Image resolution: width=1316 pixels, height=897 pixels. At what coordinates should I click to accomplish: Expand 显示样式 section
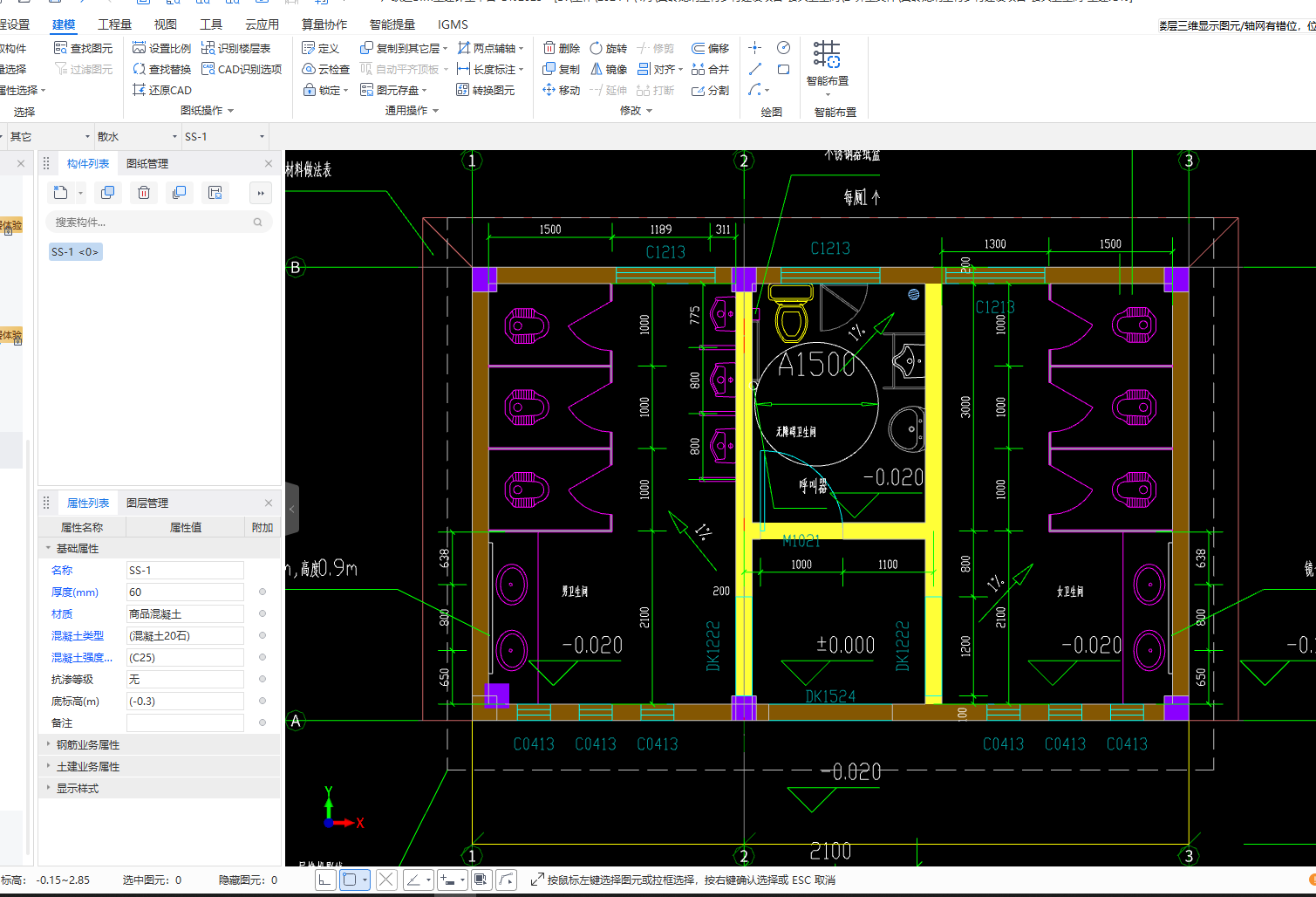coord(48,788)
